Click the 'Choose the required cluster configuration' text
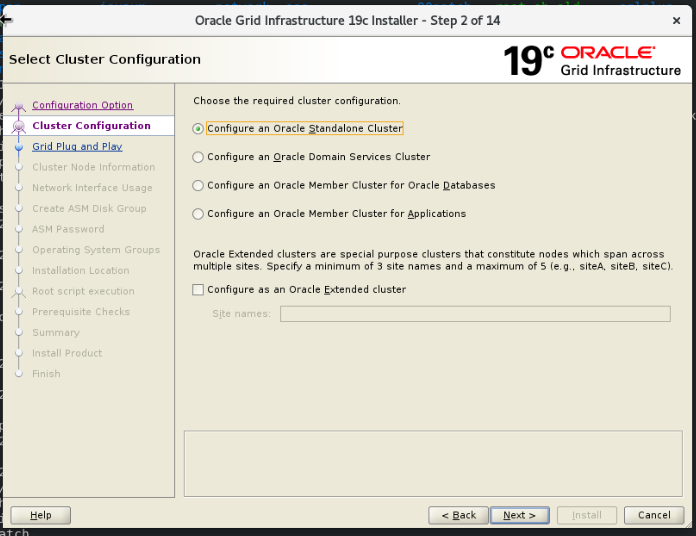696x536 pixels. coord(297,101)
